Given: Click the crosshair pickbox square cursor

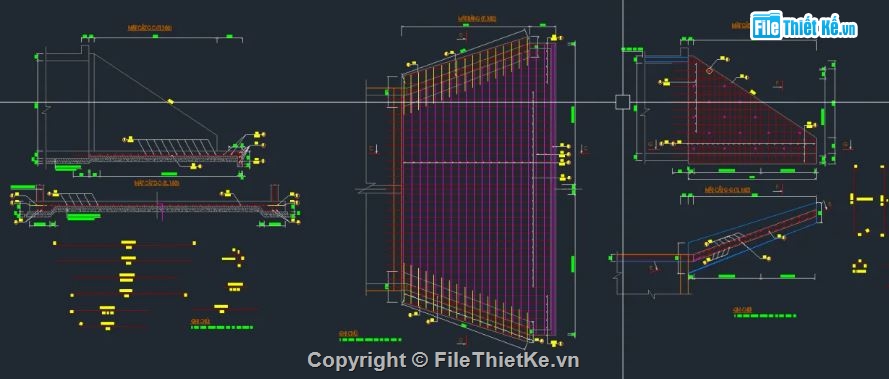Looking at the screenshot, I should tap(622, 102).
